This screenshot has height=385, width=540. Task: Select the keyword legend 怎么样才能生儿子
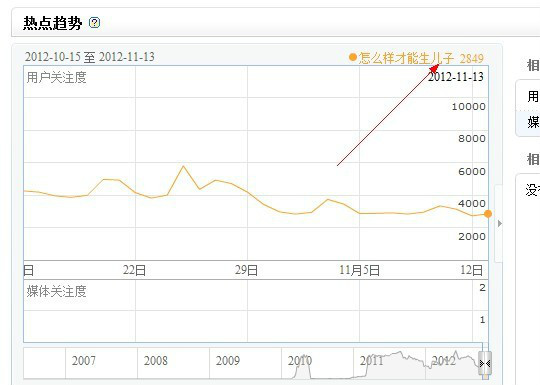pyautogui.click(x=406, y=58)
